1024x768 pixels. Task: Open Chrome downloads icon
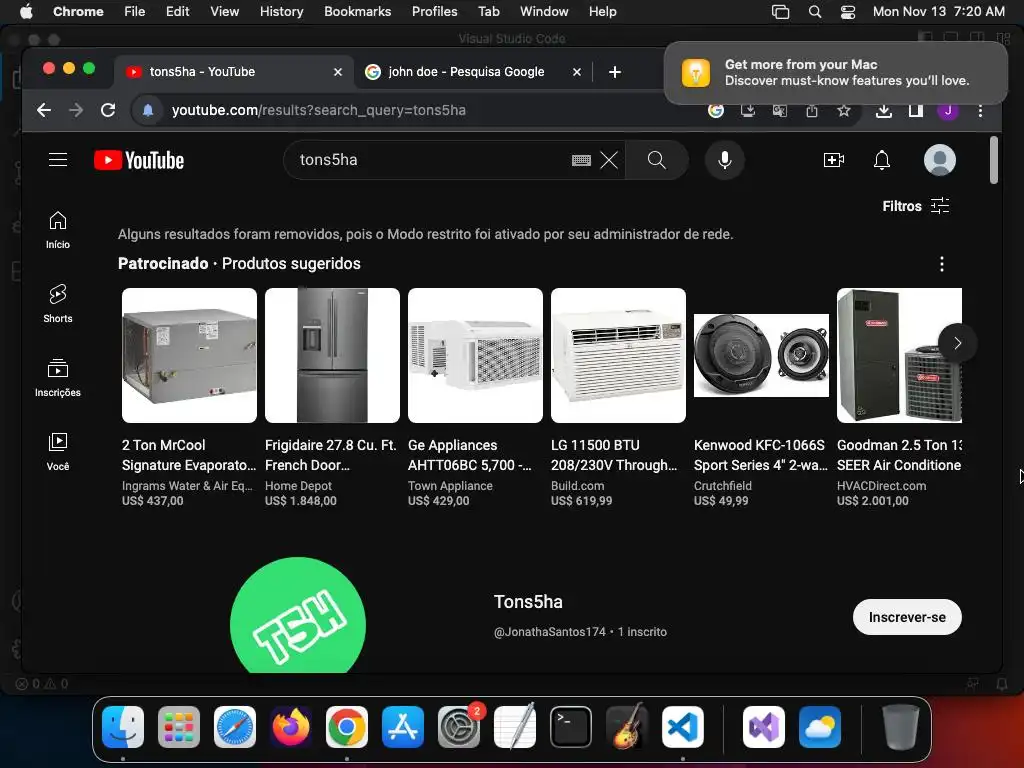point(884,110)
